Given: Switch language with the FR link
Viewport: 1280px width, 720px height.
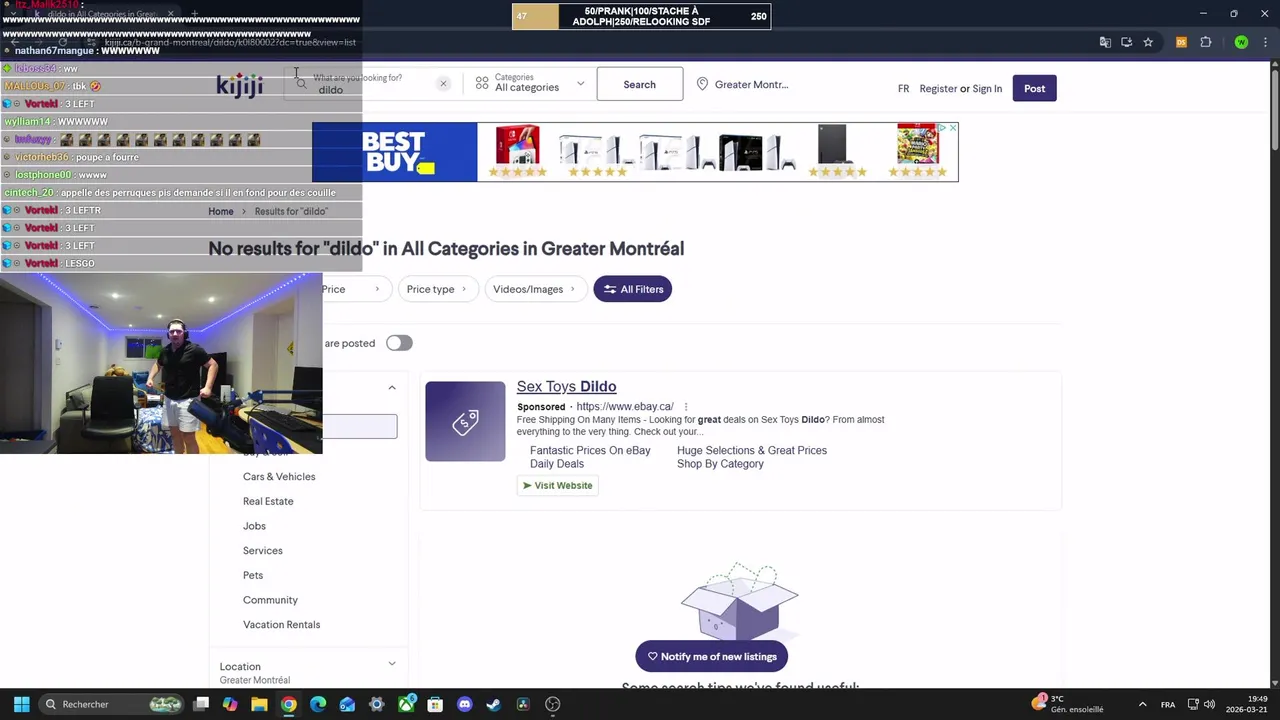Looking at the screenshot, I should click(x=903, y=89).
